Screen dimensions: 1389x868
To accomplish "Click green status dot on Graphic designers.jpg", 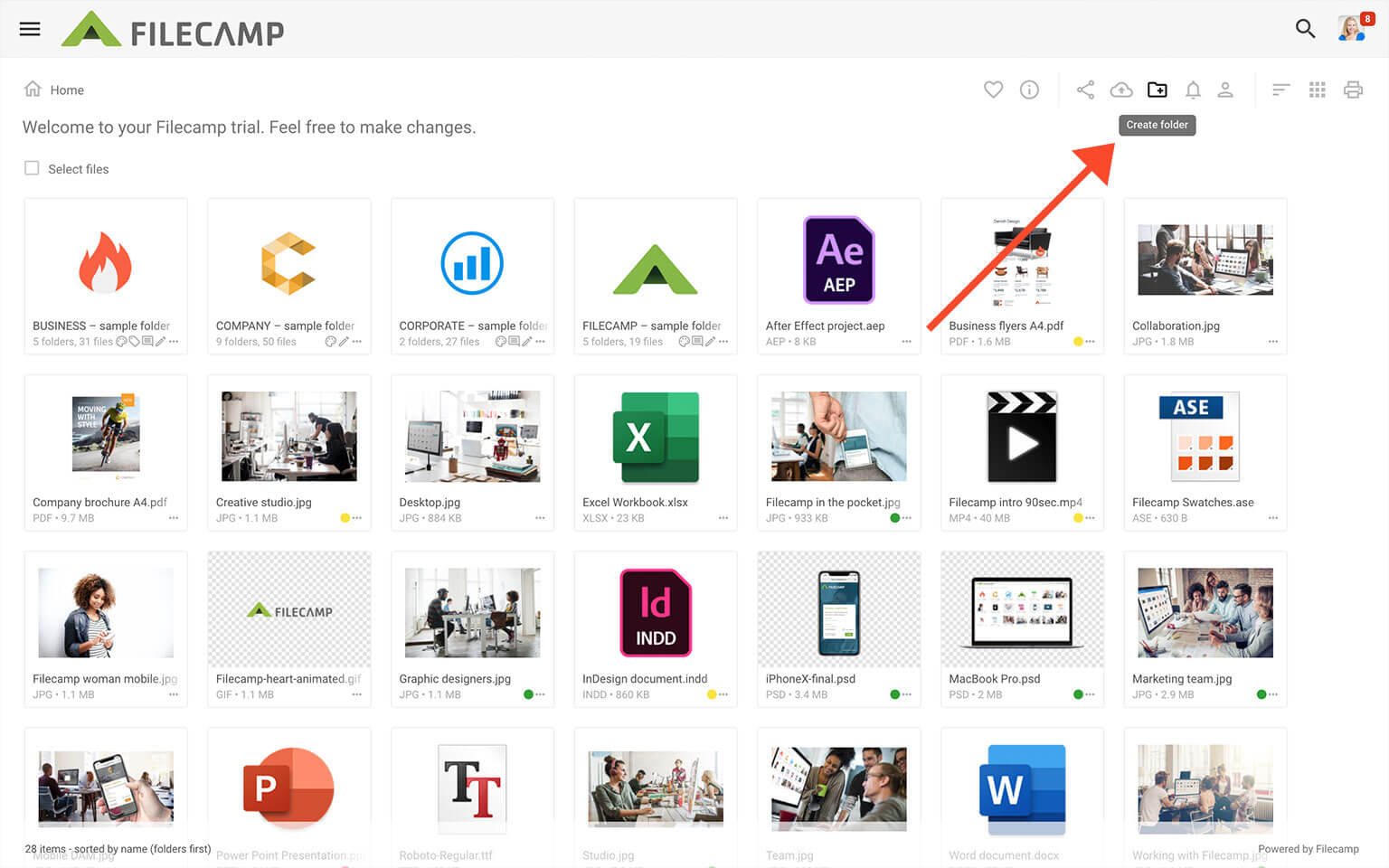I will [x=528, y=694].
